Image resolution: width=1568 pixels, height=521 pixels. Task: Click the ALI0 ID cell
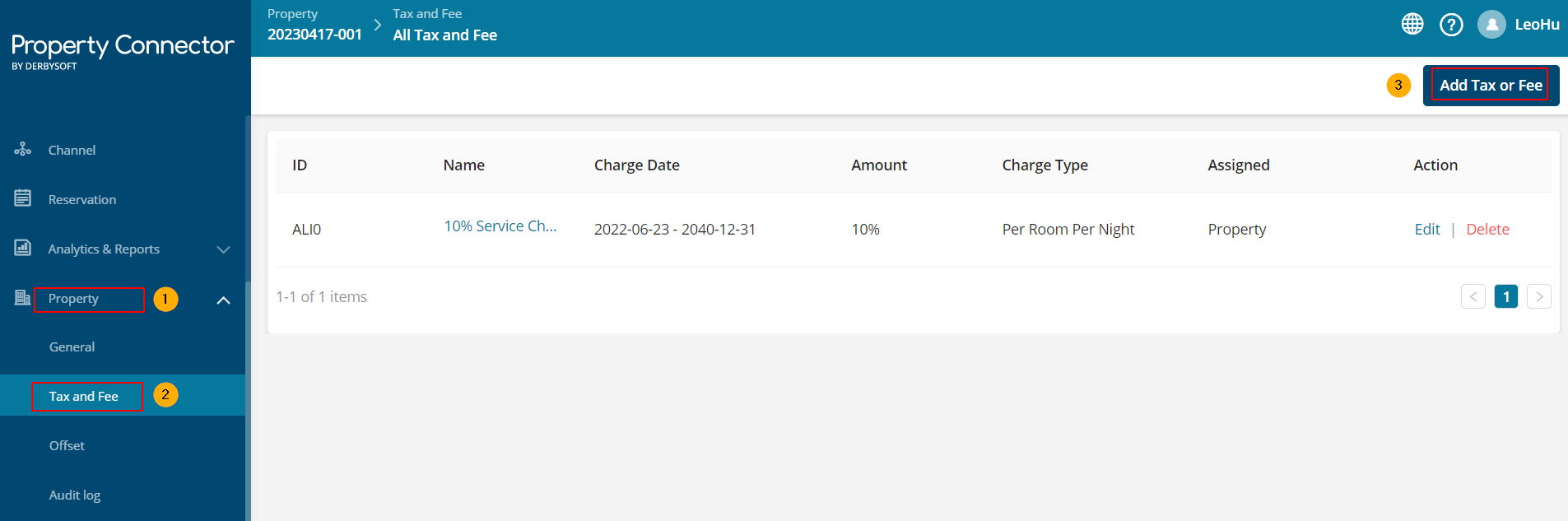point(306,230)
